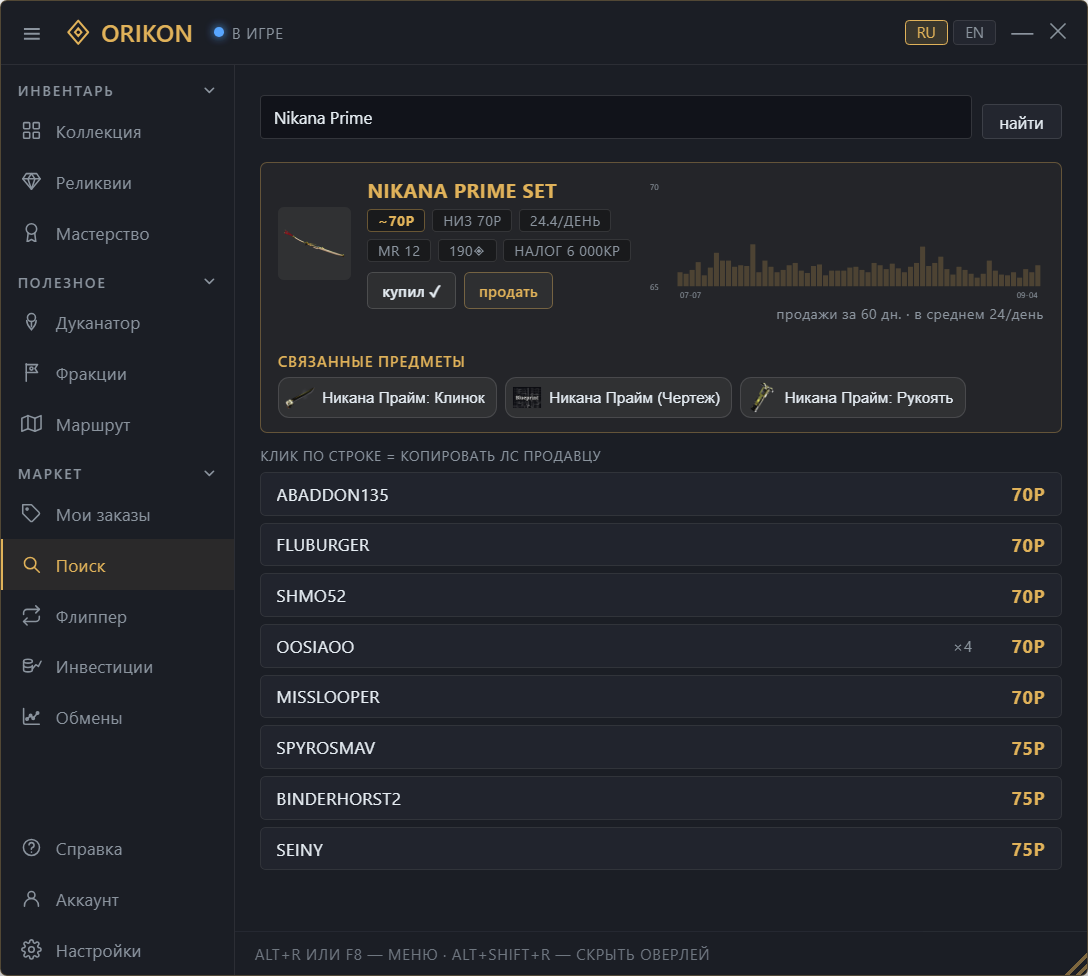Collapse the ИНВЕНТАРЬ section chevron
The height and width of the screenshot is (976, 1088).
(x=209, y=90)
